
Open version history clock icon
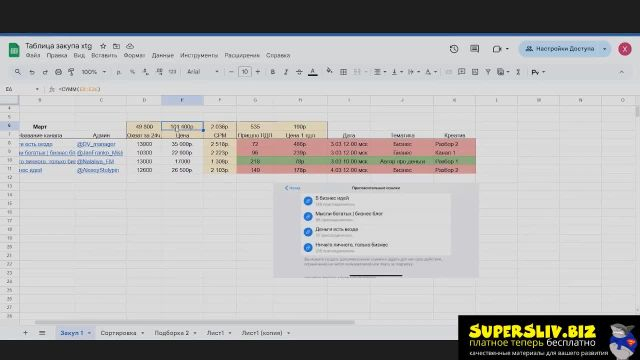tap(454, 49)
